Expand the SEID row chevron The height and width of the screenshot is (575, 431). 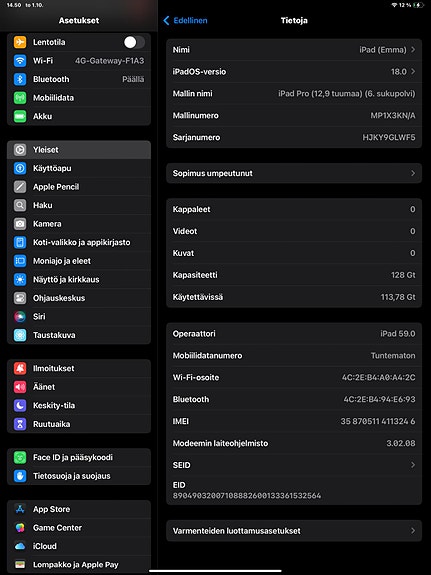click(413, 465)
